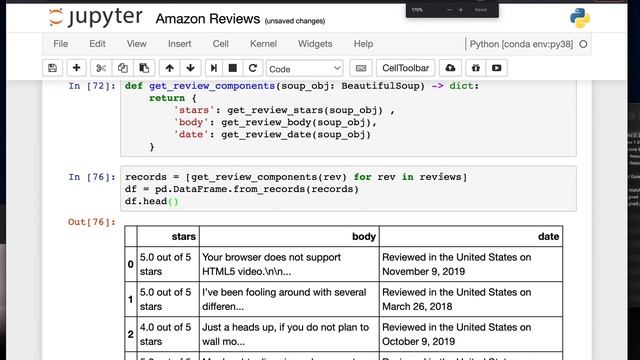Screen dimensions: 640x360
Task: Click Python [conda env:py38] kernel name
Action: click(x=521, y=44)
